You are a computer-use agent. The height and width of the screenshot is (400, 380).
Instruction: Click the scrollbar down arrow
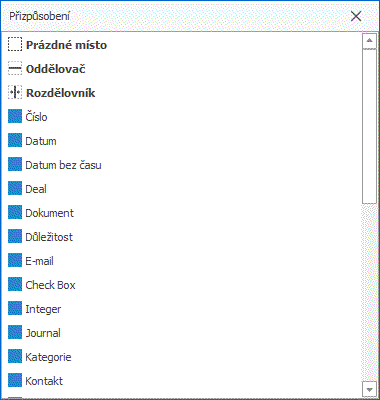coord(369,389)
